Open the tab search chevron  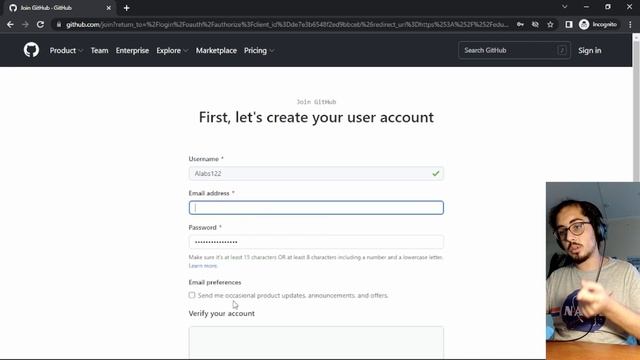click(564, 7)
